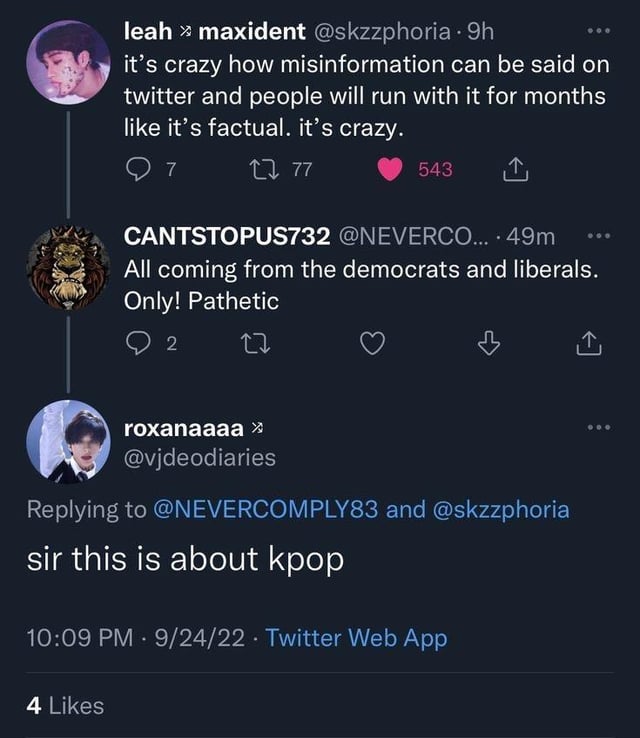The height and width of the screenshot is (738, 640).
Task: Open more options on roxanaaaa's tweet
Action: (x=597, y=428)
